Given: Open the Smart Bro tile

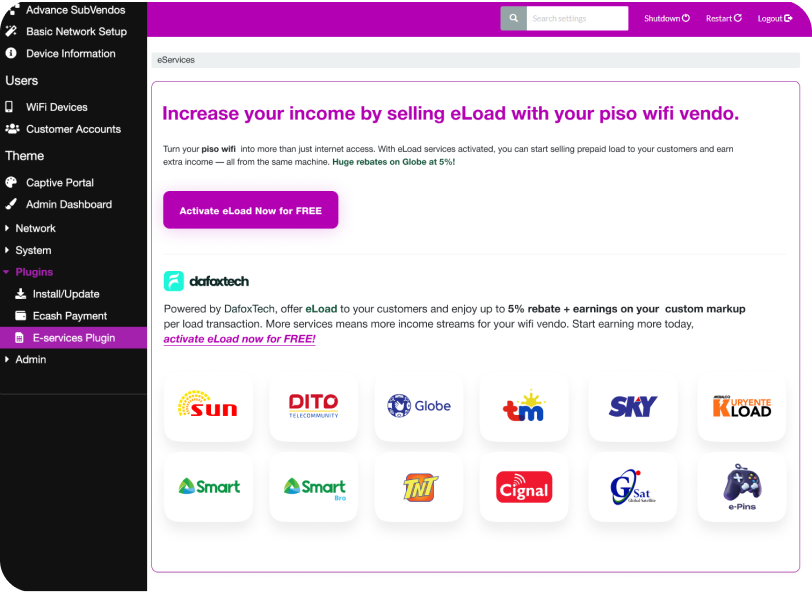Looking at the screenshot, I should (313, 487).
